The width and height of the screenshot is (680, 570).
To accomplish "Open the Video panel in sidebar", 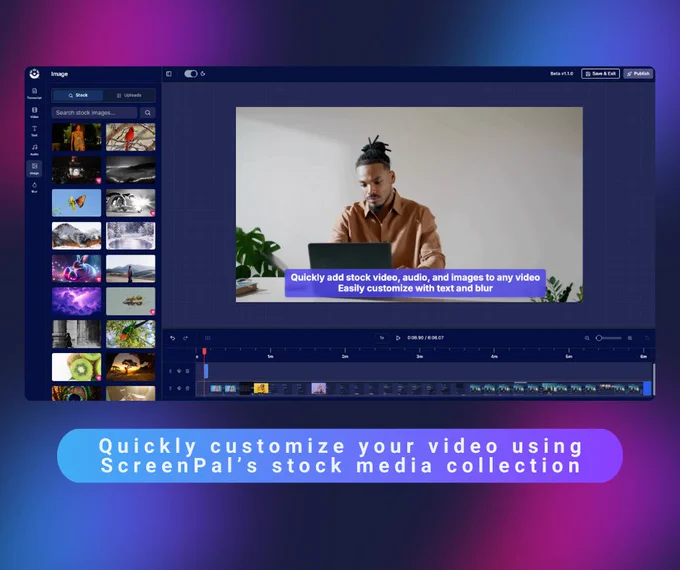I will point(34,112).
